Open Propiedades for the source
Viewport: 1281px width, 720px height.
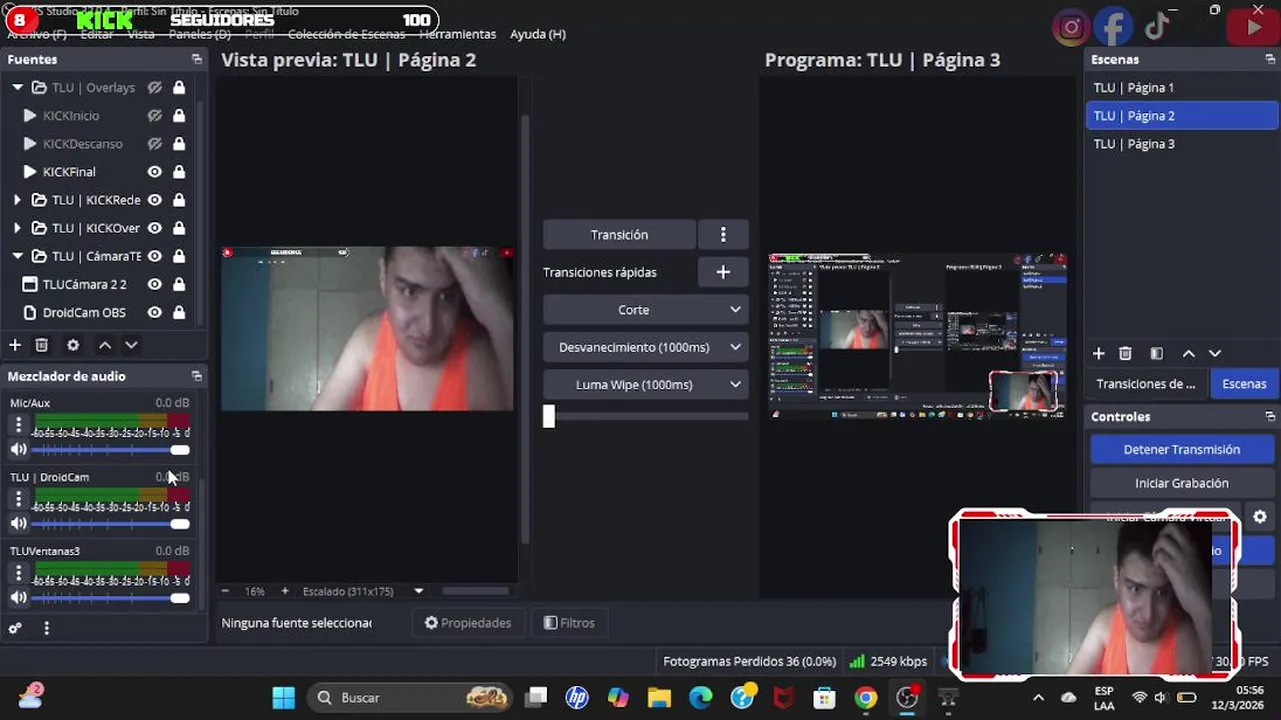click(x=468, y=623)
